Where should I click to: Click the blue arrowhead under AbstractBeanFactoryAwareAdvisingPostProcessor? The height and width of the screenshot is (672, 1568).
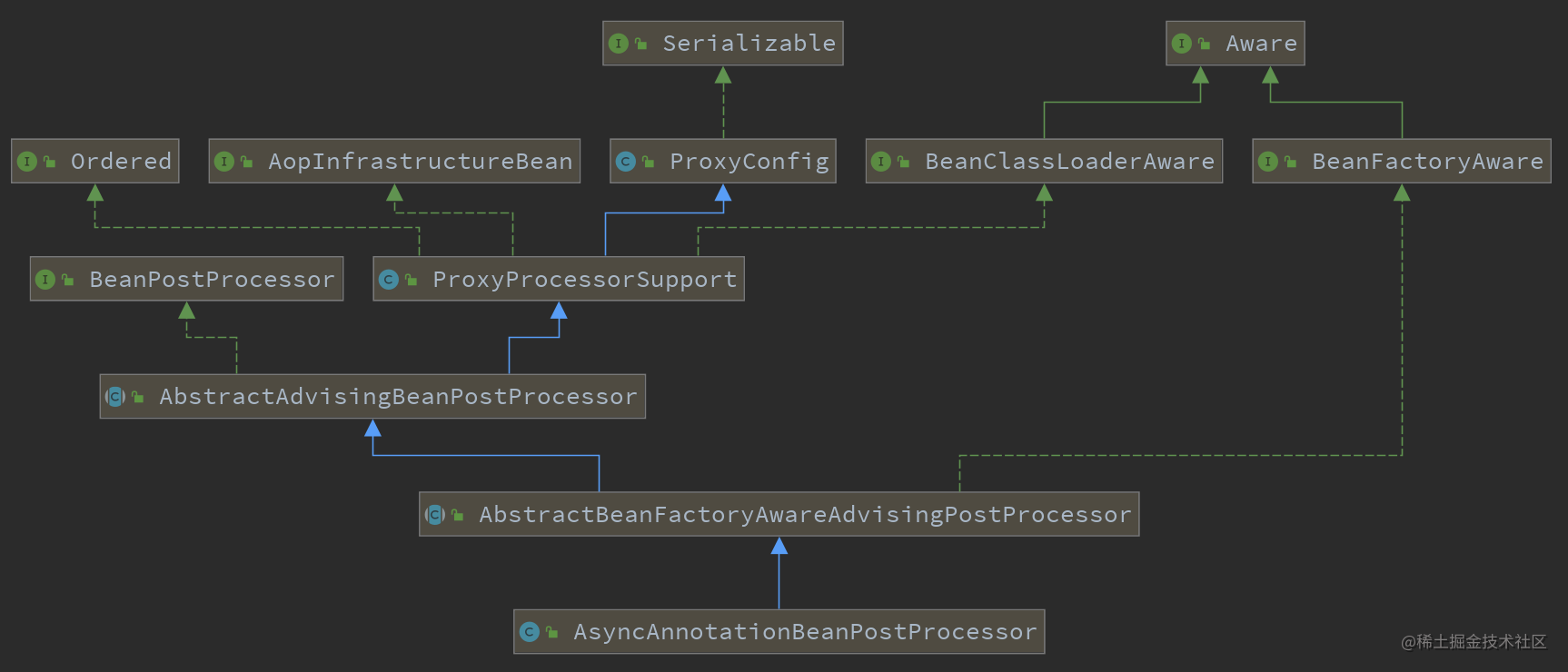(x=779, y=546)
